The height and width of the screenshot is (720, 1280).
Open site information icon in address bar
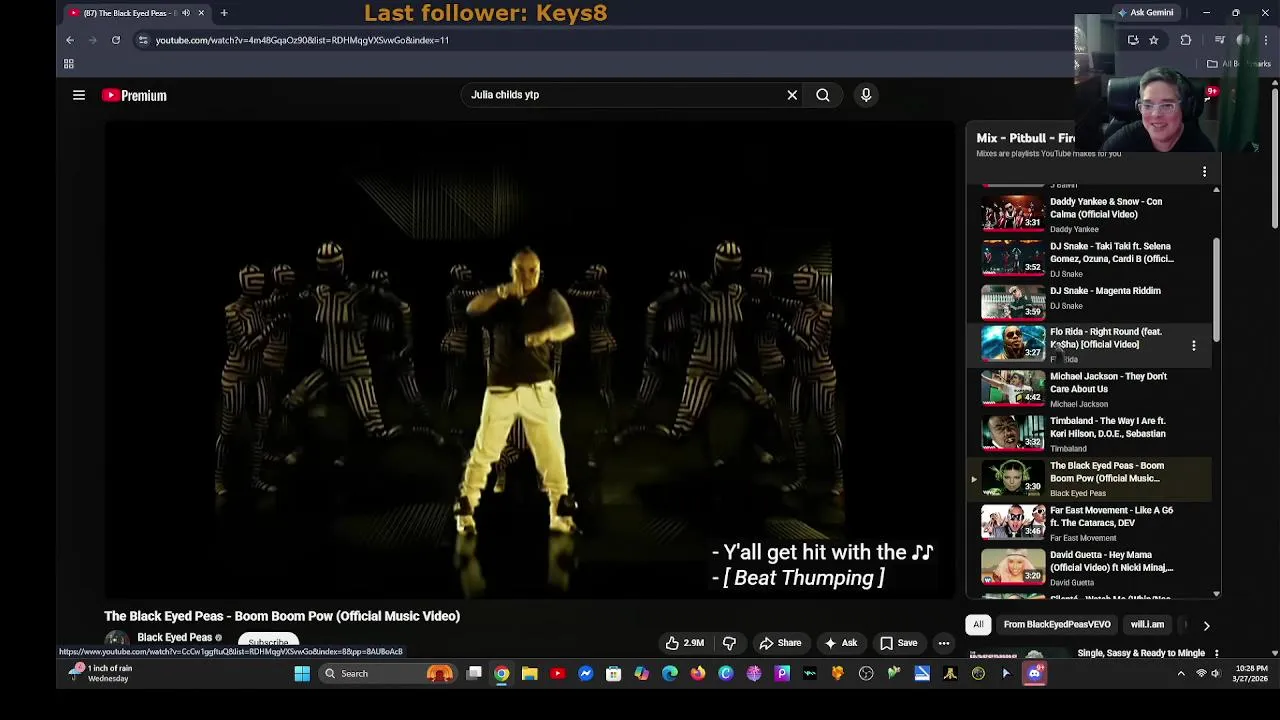(x=143, y=40)
